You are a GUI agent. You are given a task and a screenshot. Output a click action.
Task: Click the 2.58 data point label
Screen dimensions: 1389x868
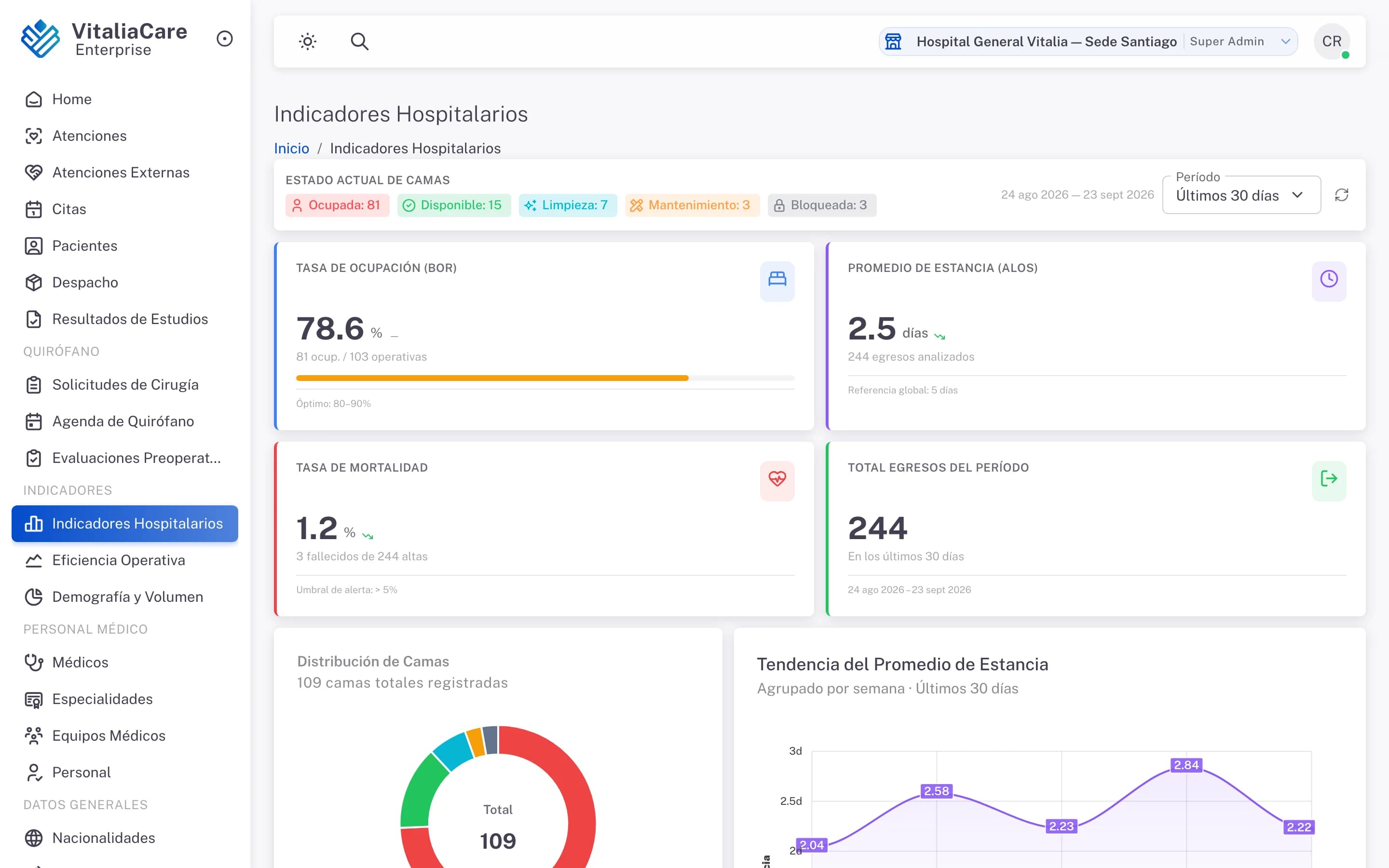coord(936,791)
